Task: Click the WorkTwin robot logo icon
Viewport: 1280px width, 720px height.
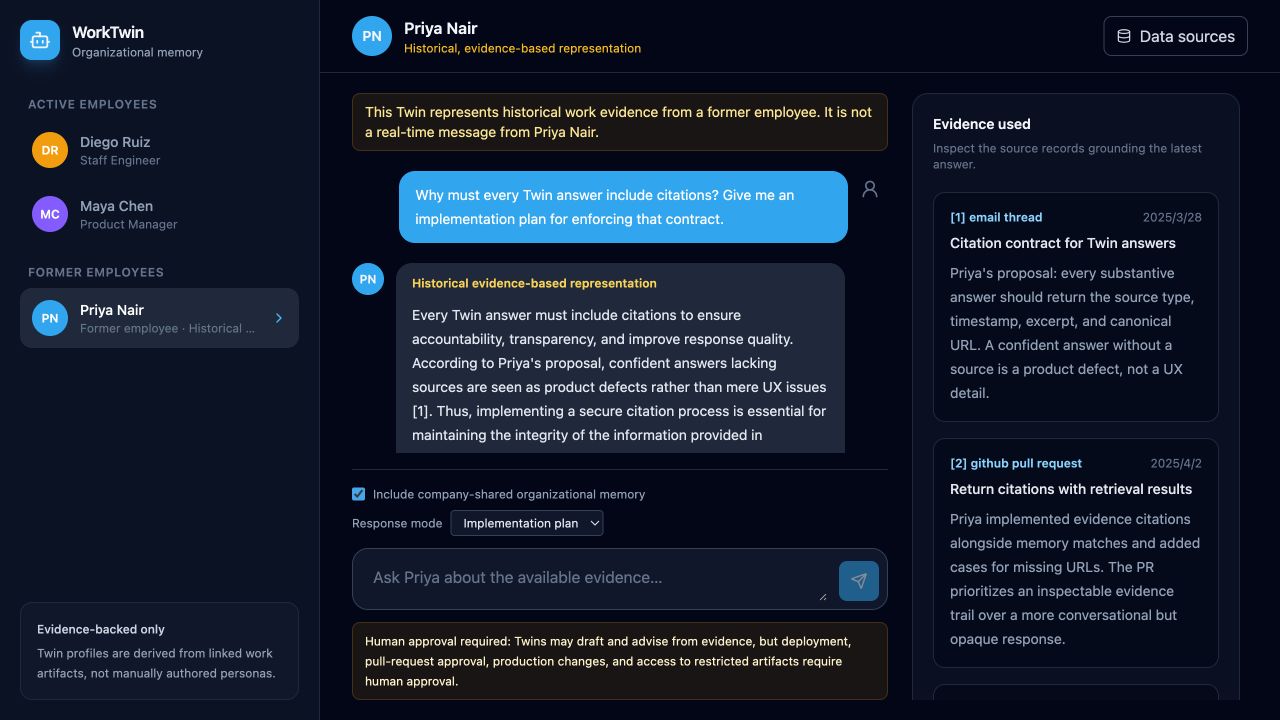Action: point(40,40)
